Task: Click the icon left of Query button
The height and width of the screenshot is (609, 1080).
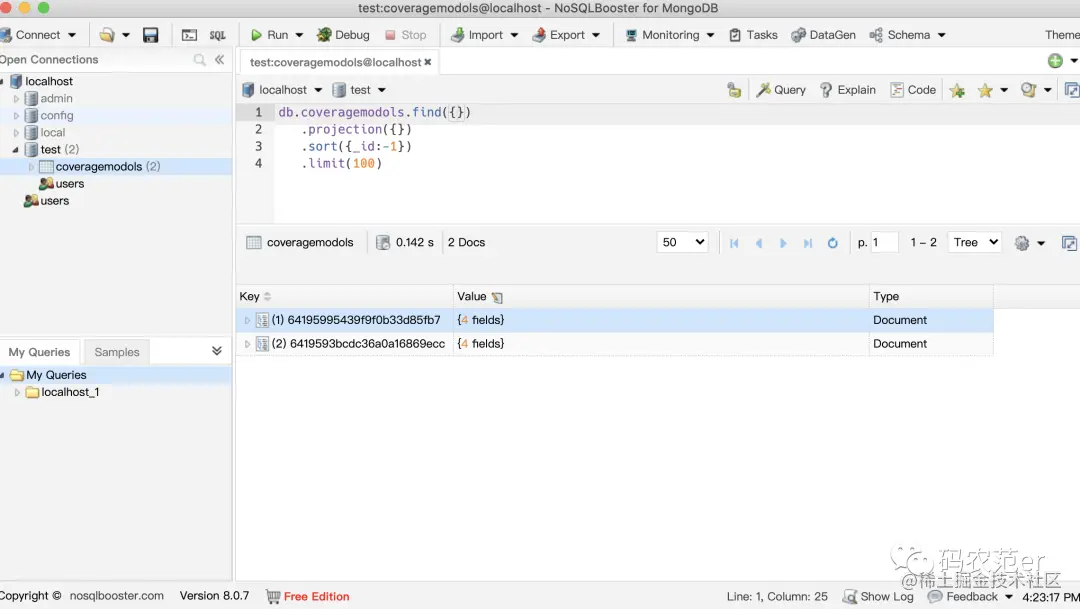Action: pos(734,90)
